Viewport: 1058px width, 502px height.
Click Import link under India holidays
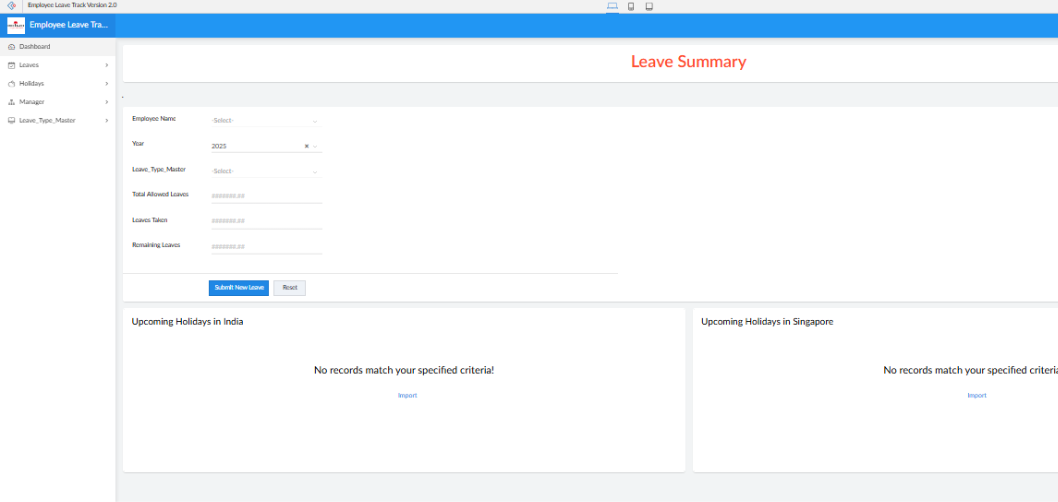click(407, 396)
